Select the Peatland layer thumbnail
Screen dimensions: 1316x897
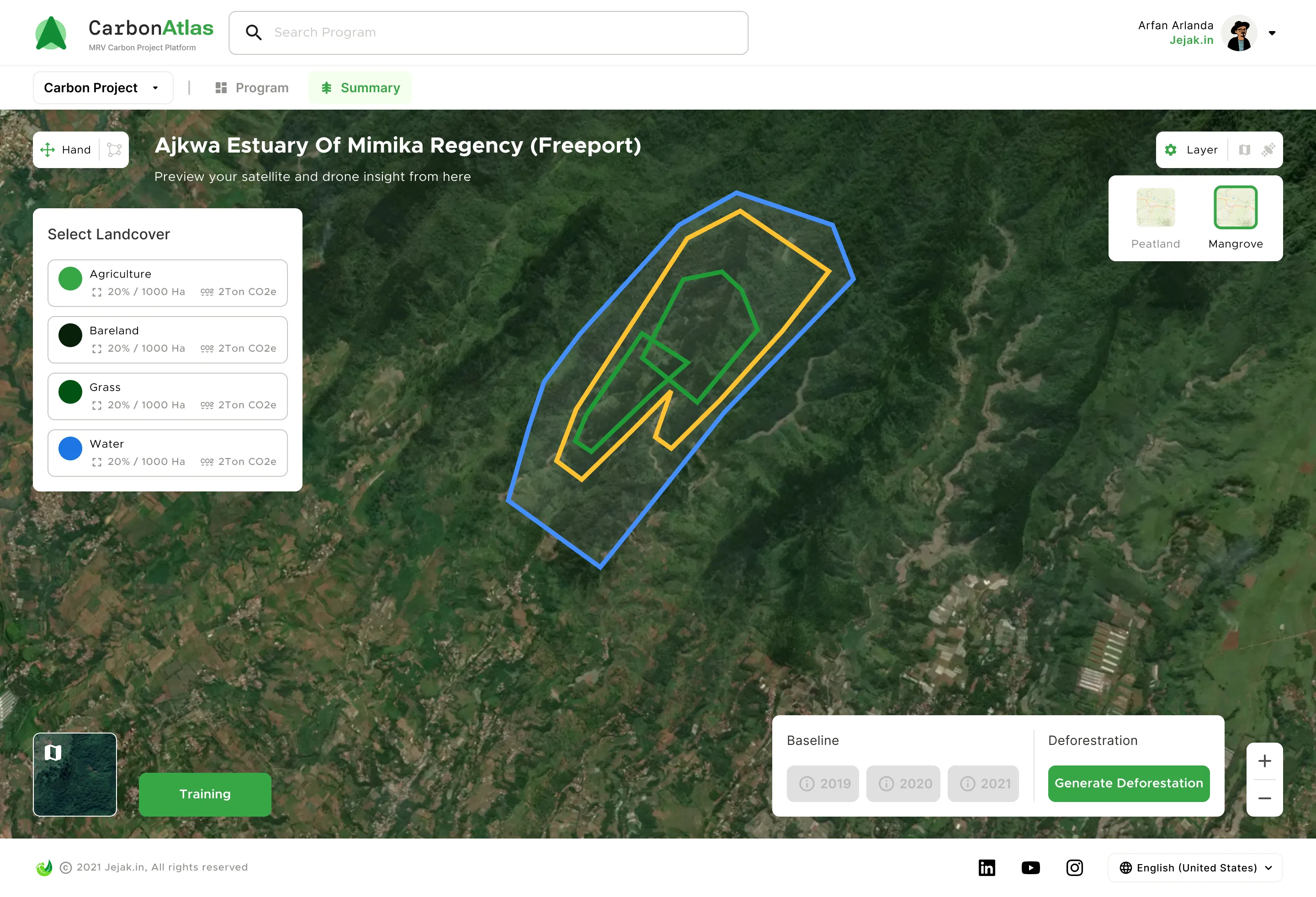coord(1155,207)
